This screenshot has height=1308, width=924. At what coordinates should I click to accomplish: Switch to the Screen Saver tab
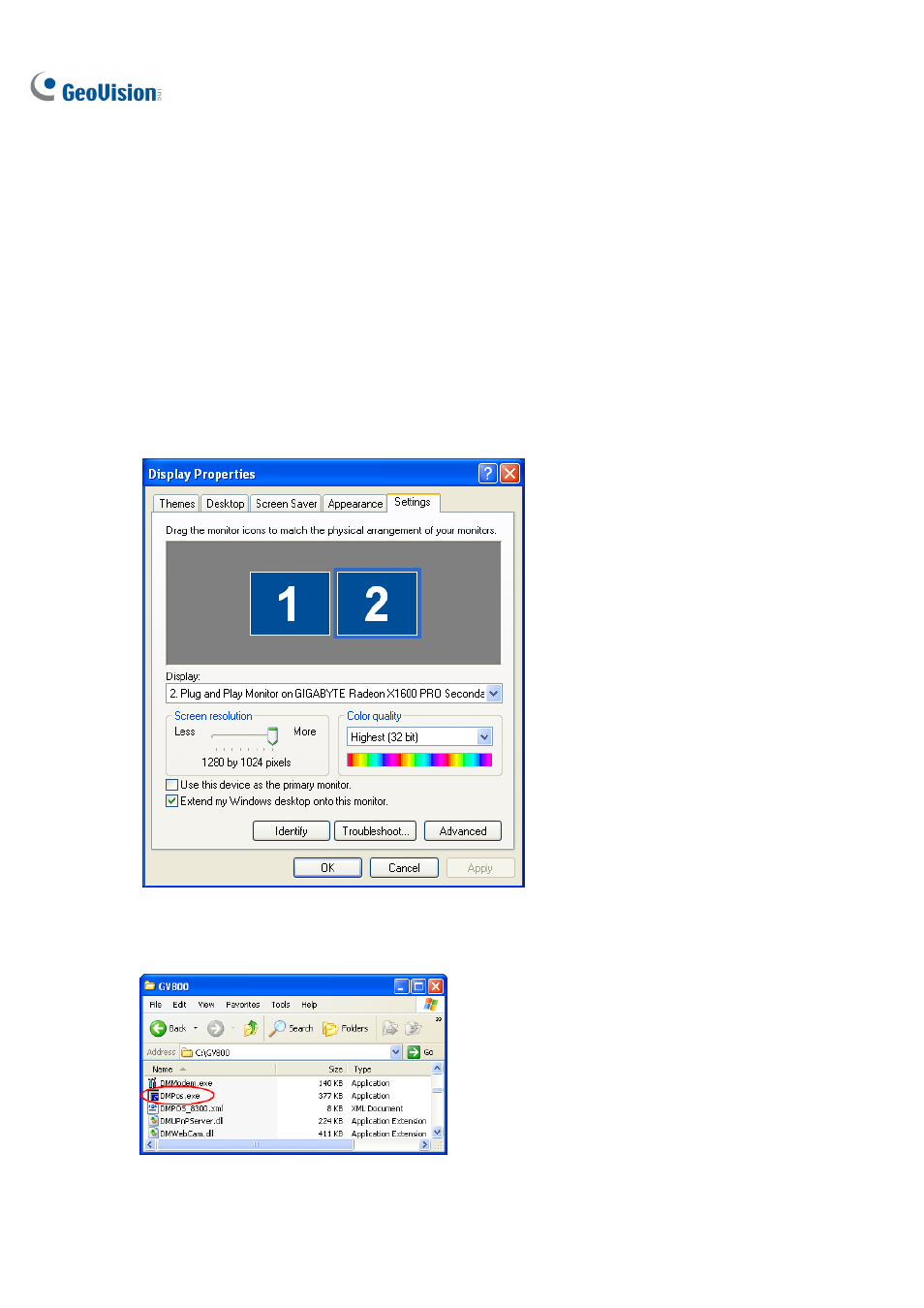pyautogui.click(x=286, y=504)
